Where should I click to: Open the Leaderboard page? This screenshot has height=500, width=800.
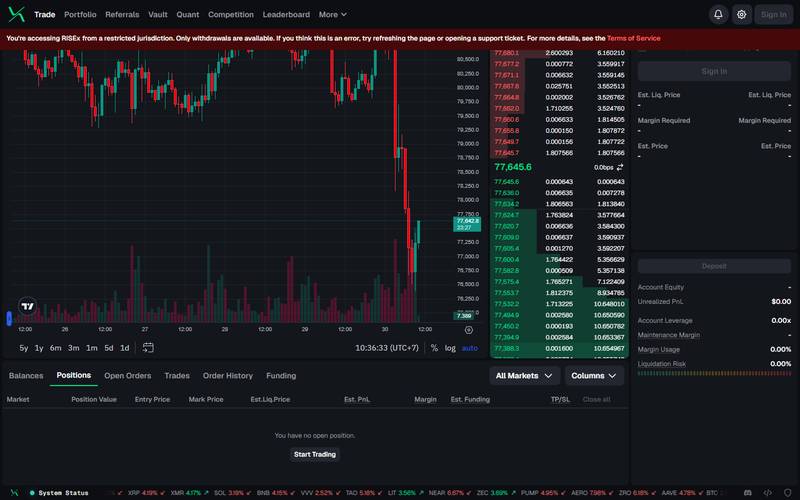pos(286,14)
